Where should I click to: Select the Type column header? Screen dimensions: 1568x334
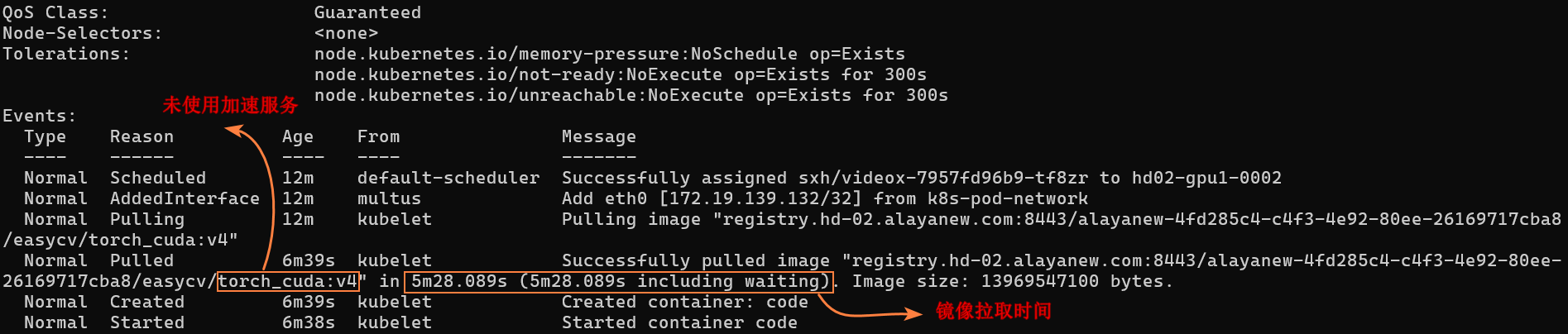(x=45, y=136)
